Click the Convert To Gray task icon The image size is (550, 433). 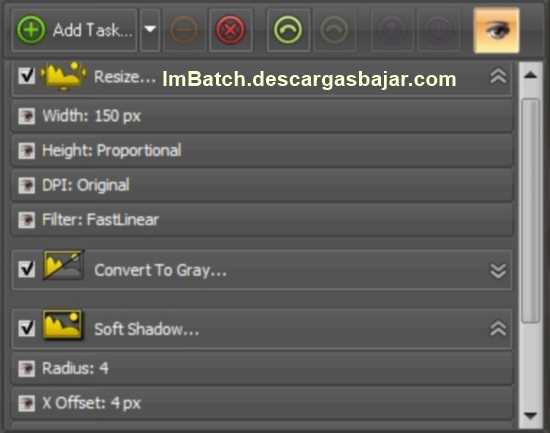(x=63, y=266)
